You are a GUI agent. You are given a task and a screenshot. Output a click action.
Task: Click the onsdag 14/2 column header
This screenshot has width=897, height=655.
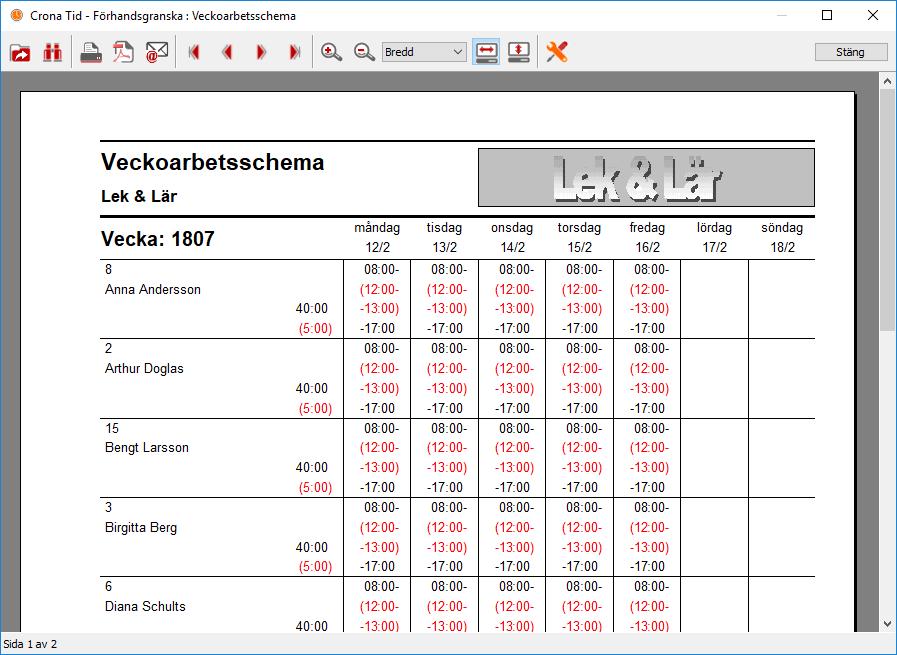(512, 237)
